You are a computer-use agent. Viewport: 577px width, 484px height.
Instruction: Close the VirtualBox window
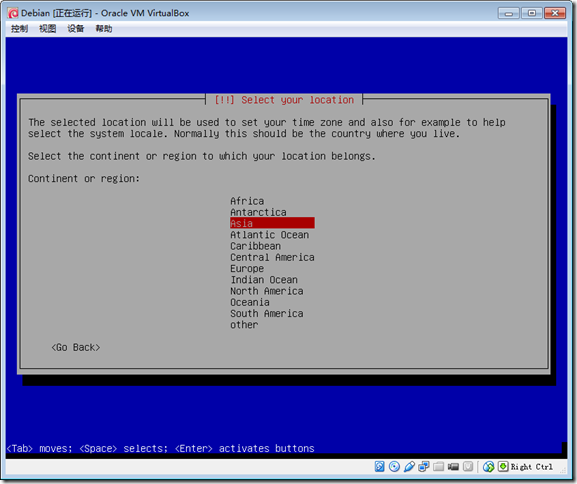(x=555, y=13)
